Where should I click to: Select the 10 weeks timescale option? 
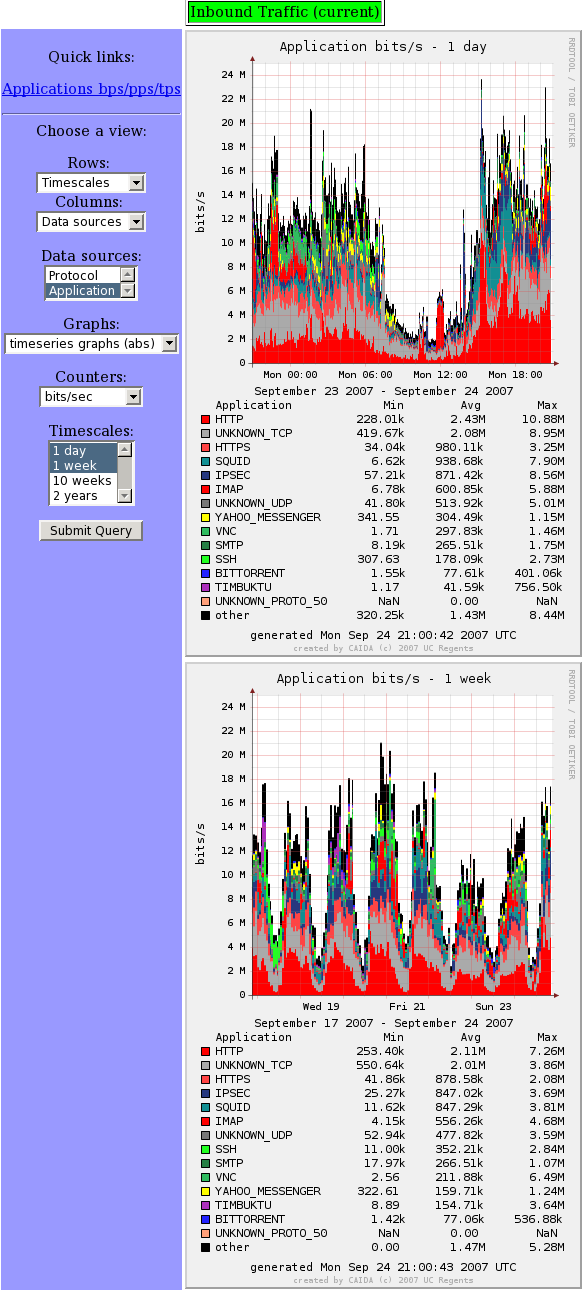[83, 481]
